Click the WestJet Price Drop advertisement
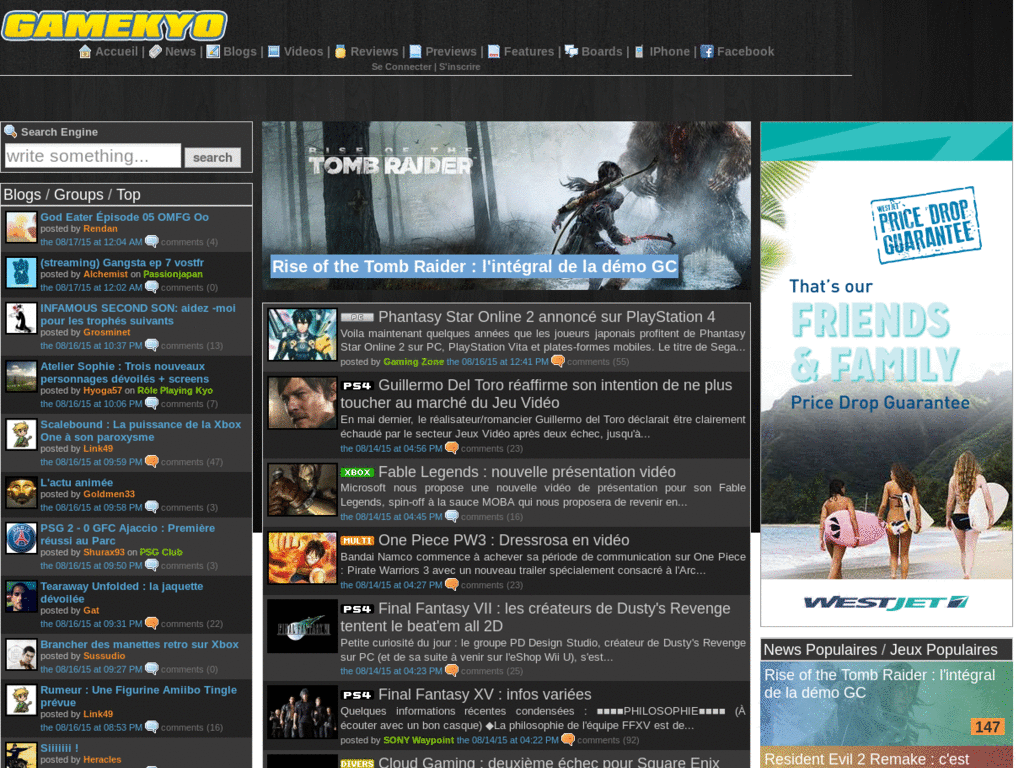The image size is (1024, 768). click(886, 374)
